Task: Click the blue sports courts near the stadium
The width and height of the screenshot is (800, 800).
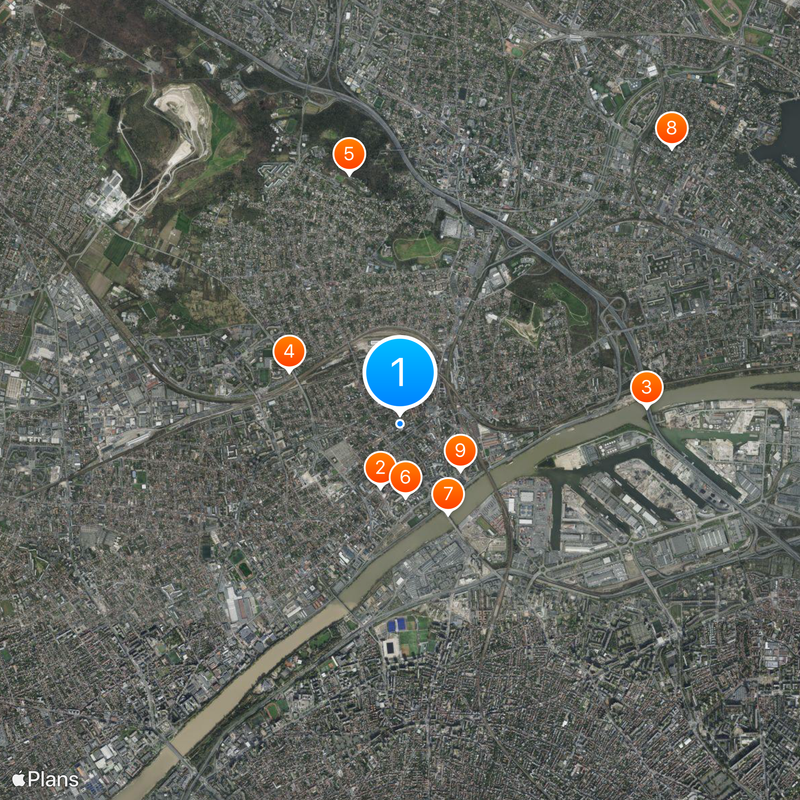Action: tap(399, 624)
